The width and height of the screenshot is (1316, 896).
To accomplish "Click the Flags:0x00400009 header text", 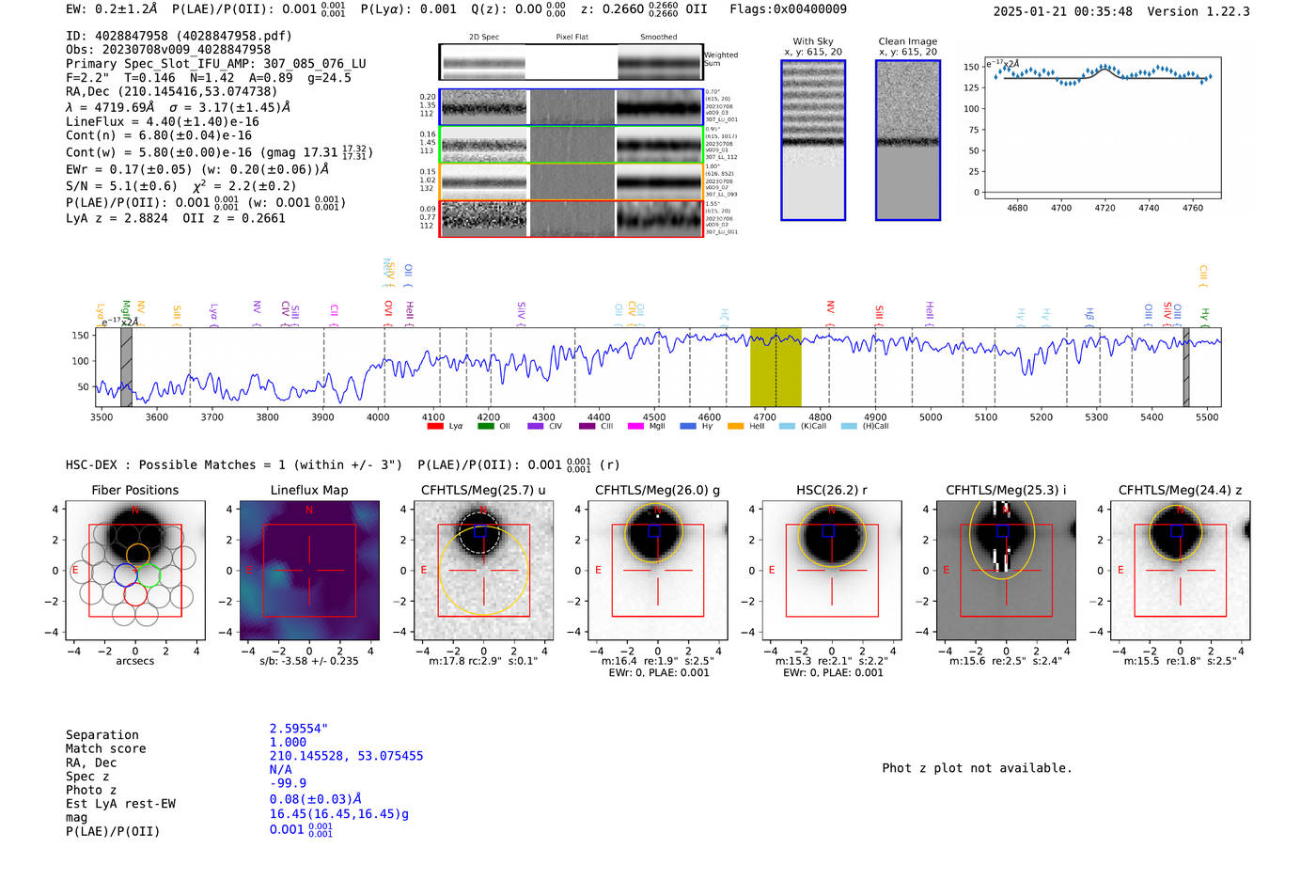I will tap(788, 9).
